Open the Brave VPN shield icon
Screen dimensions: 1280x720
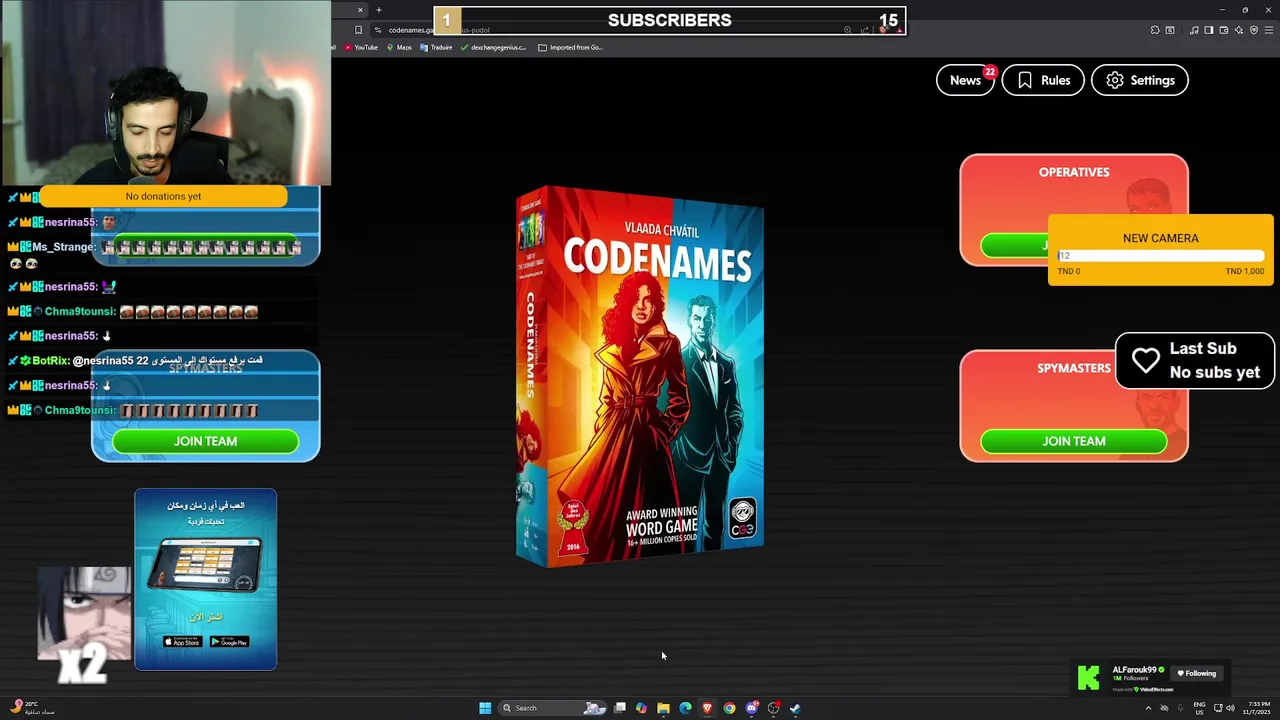point(1254,30)
